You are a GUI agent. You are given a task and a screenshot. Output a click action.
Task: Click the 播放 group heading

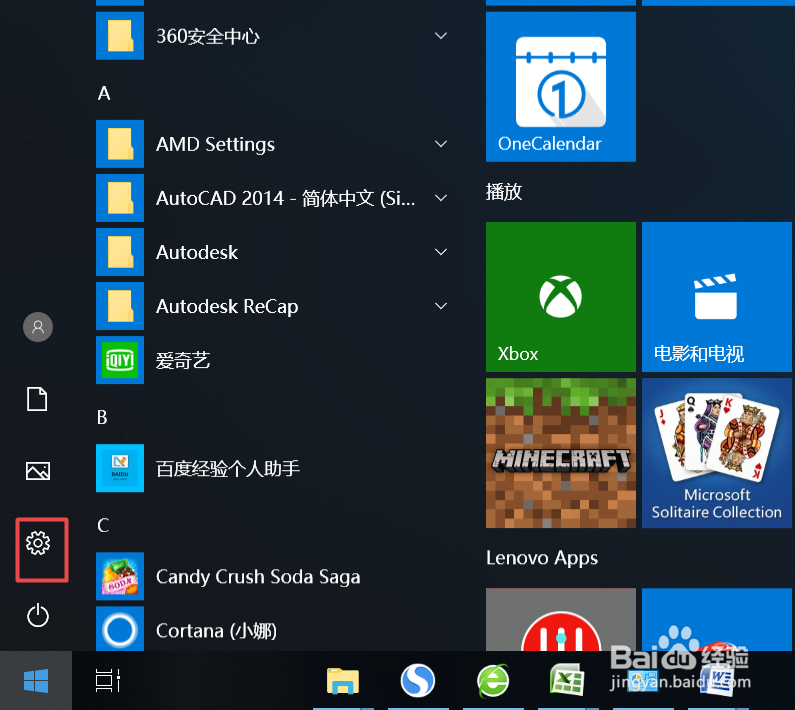coord(504,192)
